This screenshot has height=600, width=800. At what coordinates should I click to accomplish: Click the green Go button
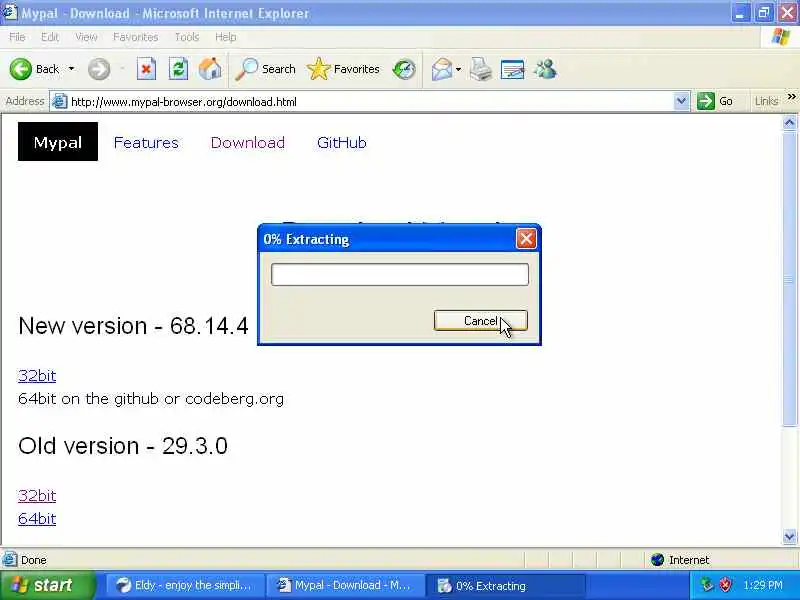click(x=715, y=102)
